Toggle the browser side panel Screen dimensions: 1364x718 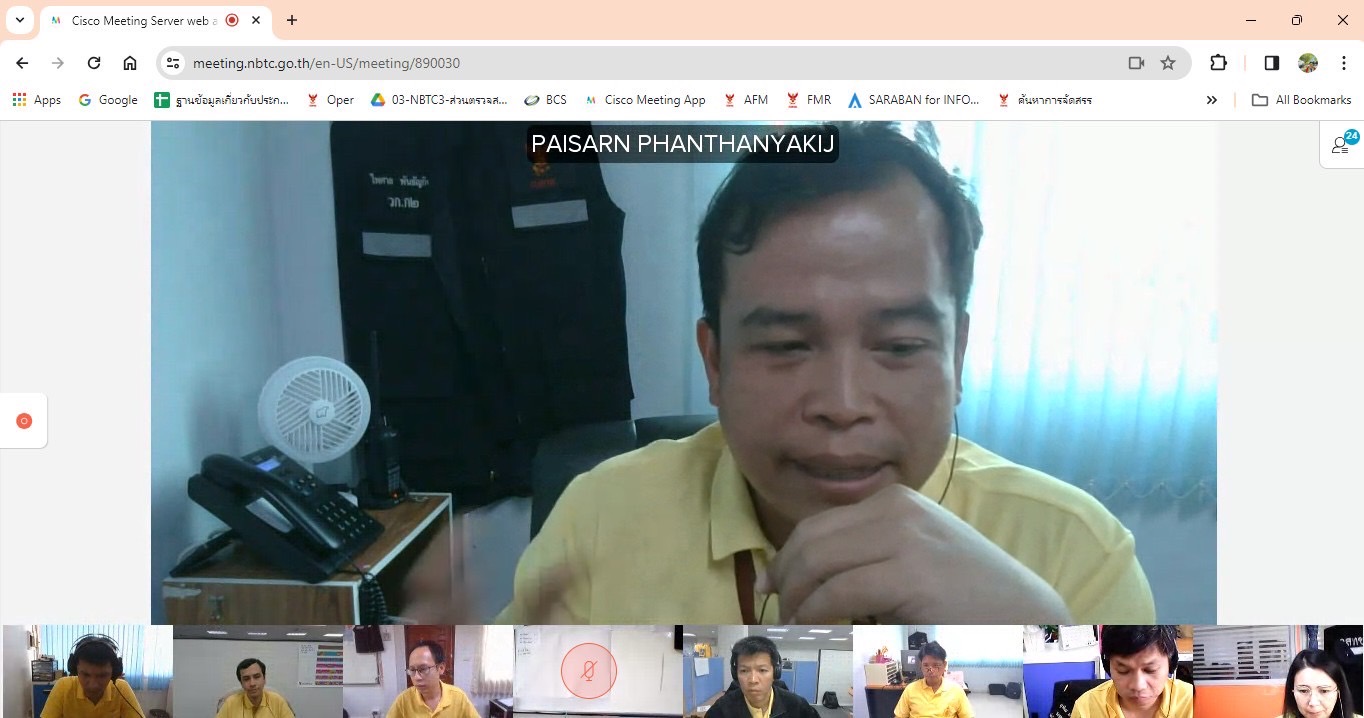tap(1272, 63)
